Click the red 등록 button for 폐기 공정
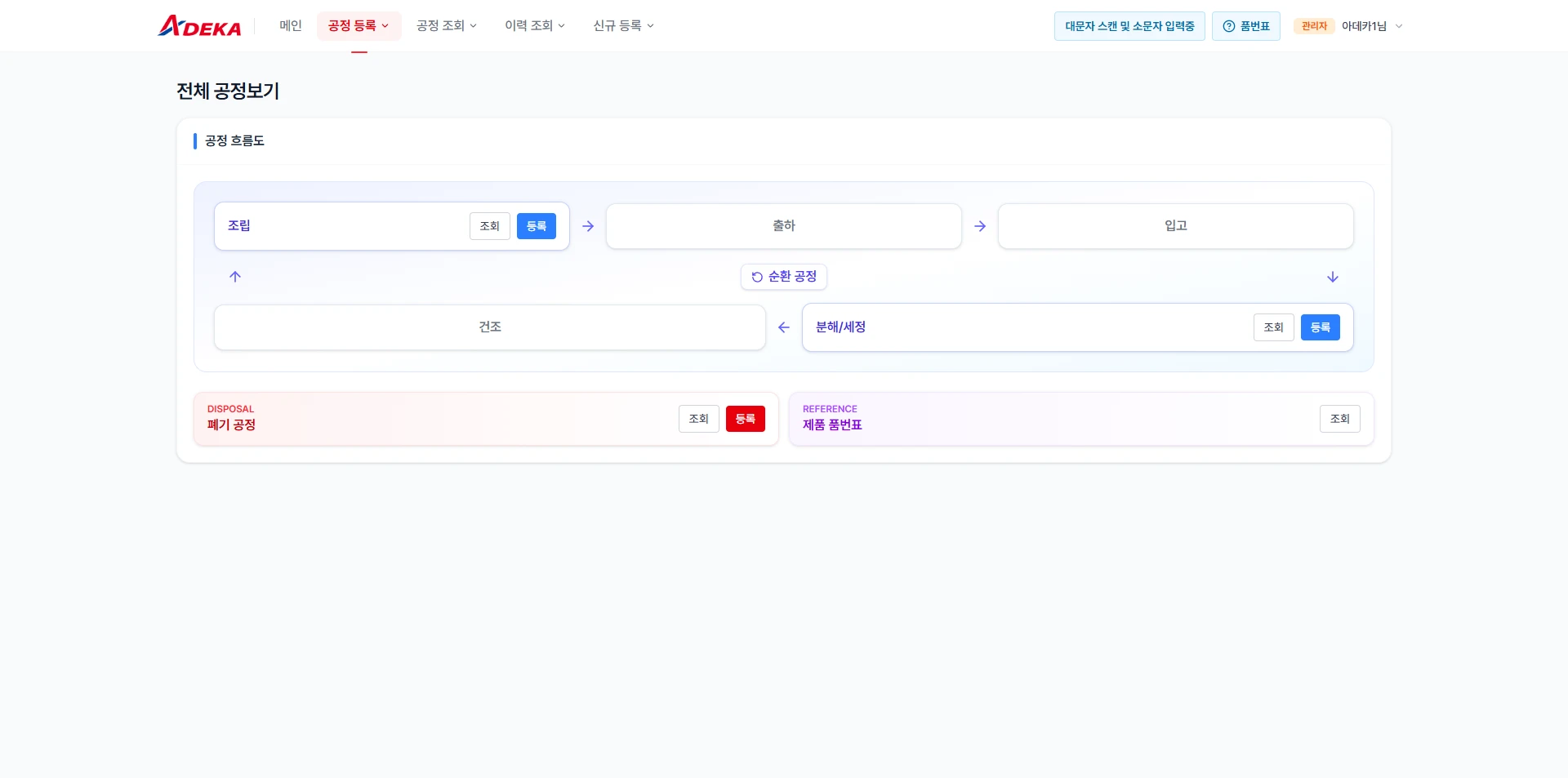Screen dimensions: 1568x778 coord(746,419)
